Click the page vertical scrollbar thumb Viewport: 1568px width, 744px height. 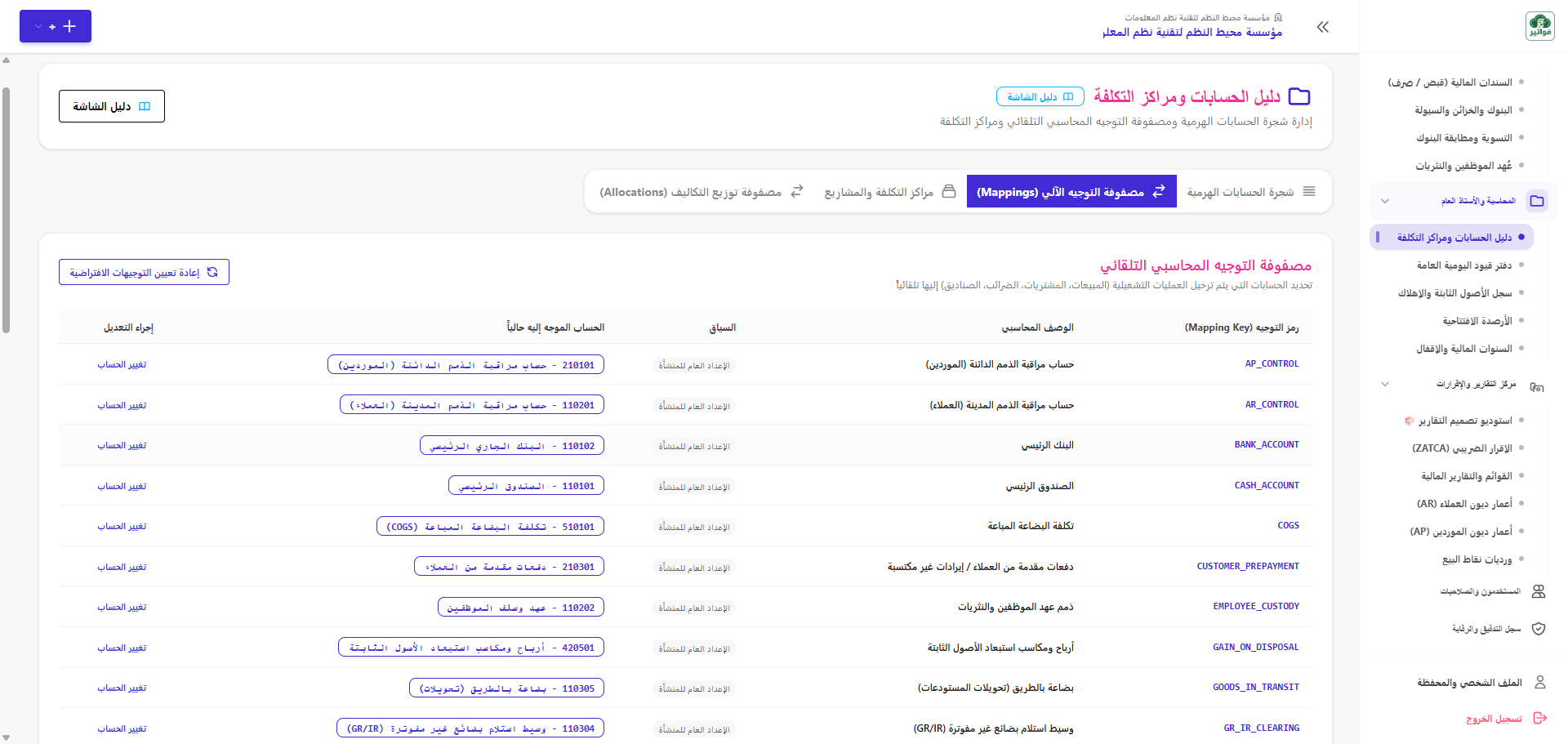pyautogui.click(x=6, y=211)
